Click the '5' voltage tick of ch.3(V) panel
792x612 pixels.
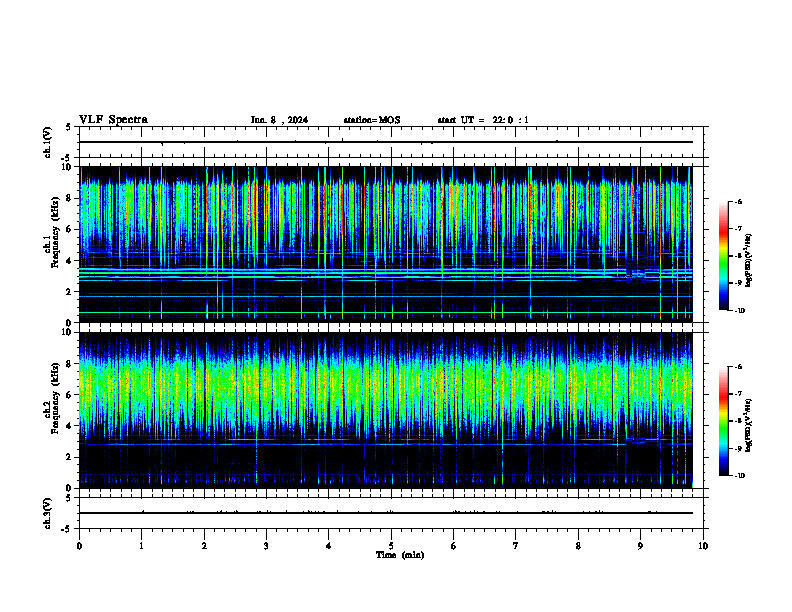click(68, 498)
